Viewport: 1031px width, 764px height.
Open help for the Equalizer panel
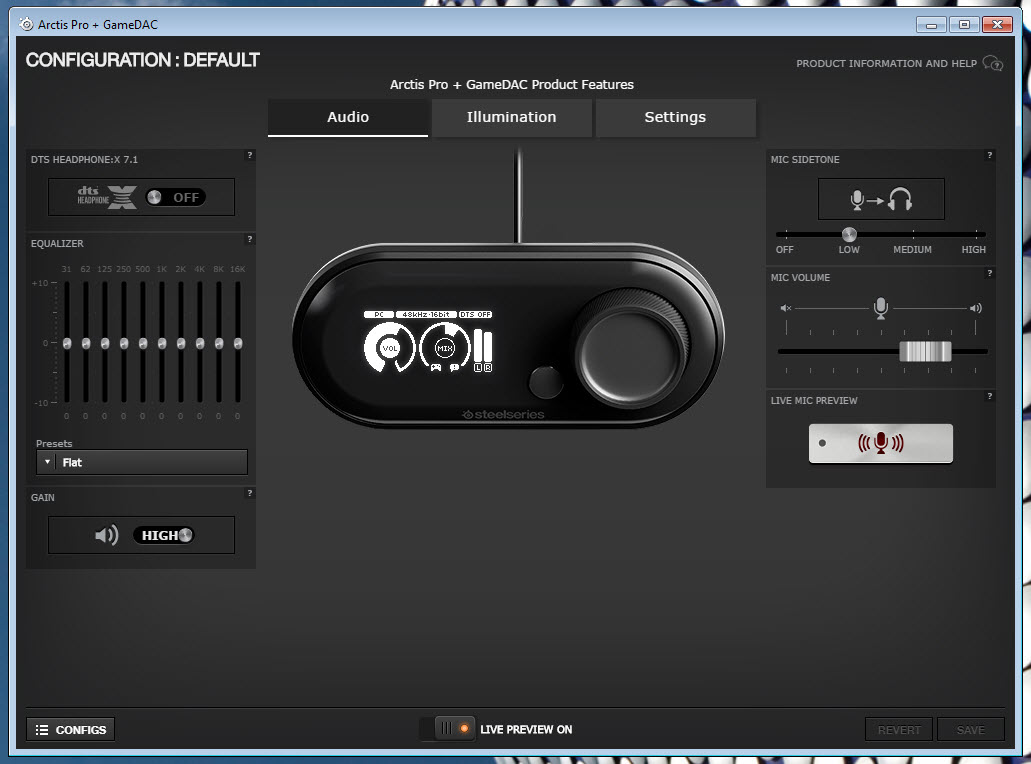249,239
